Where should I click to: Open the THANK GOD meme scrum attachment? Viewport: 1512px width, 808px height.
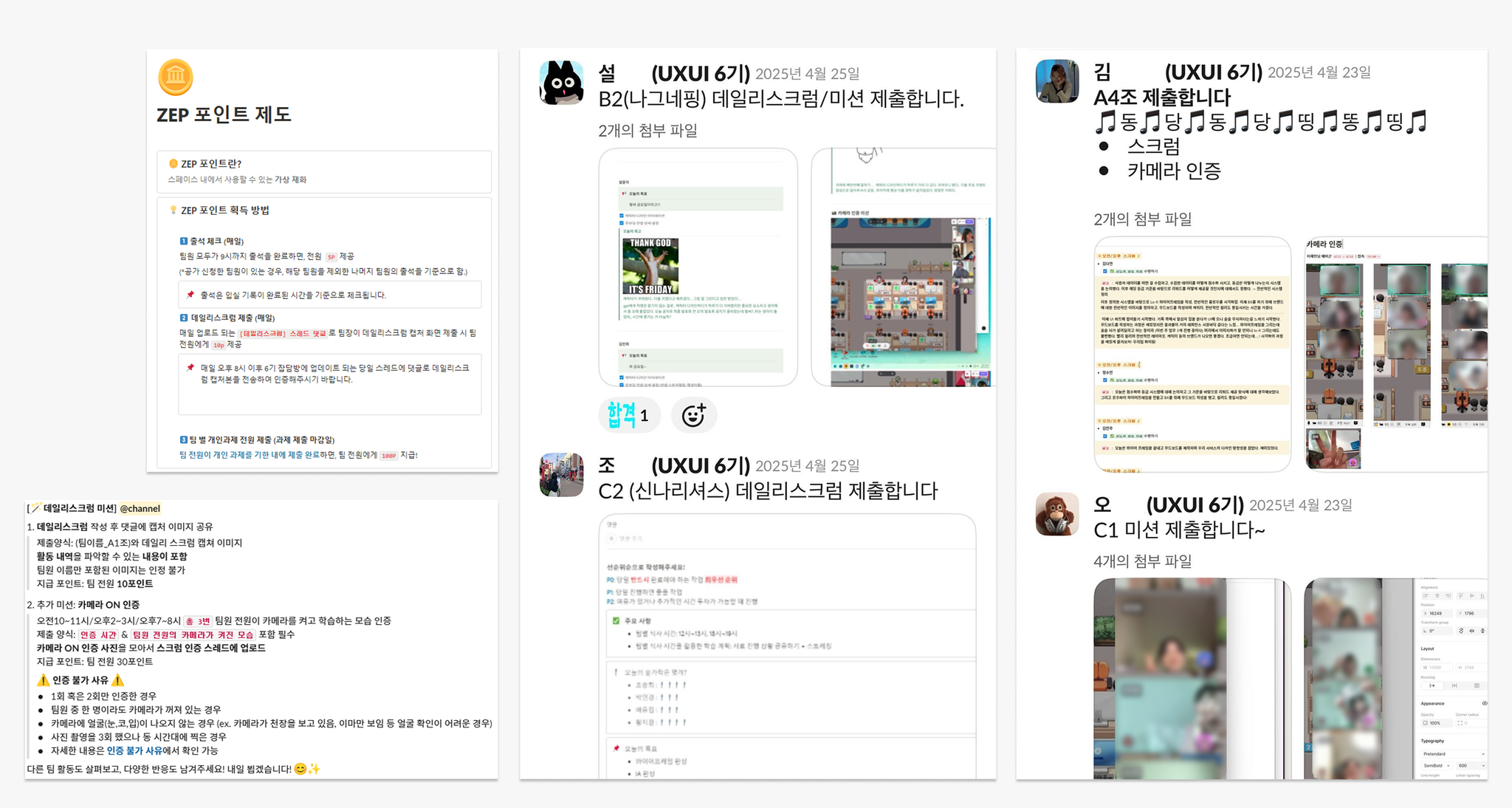tap(698, 267)
